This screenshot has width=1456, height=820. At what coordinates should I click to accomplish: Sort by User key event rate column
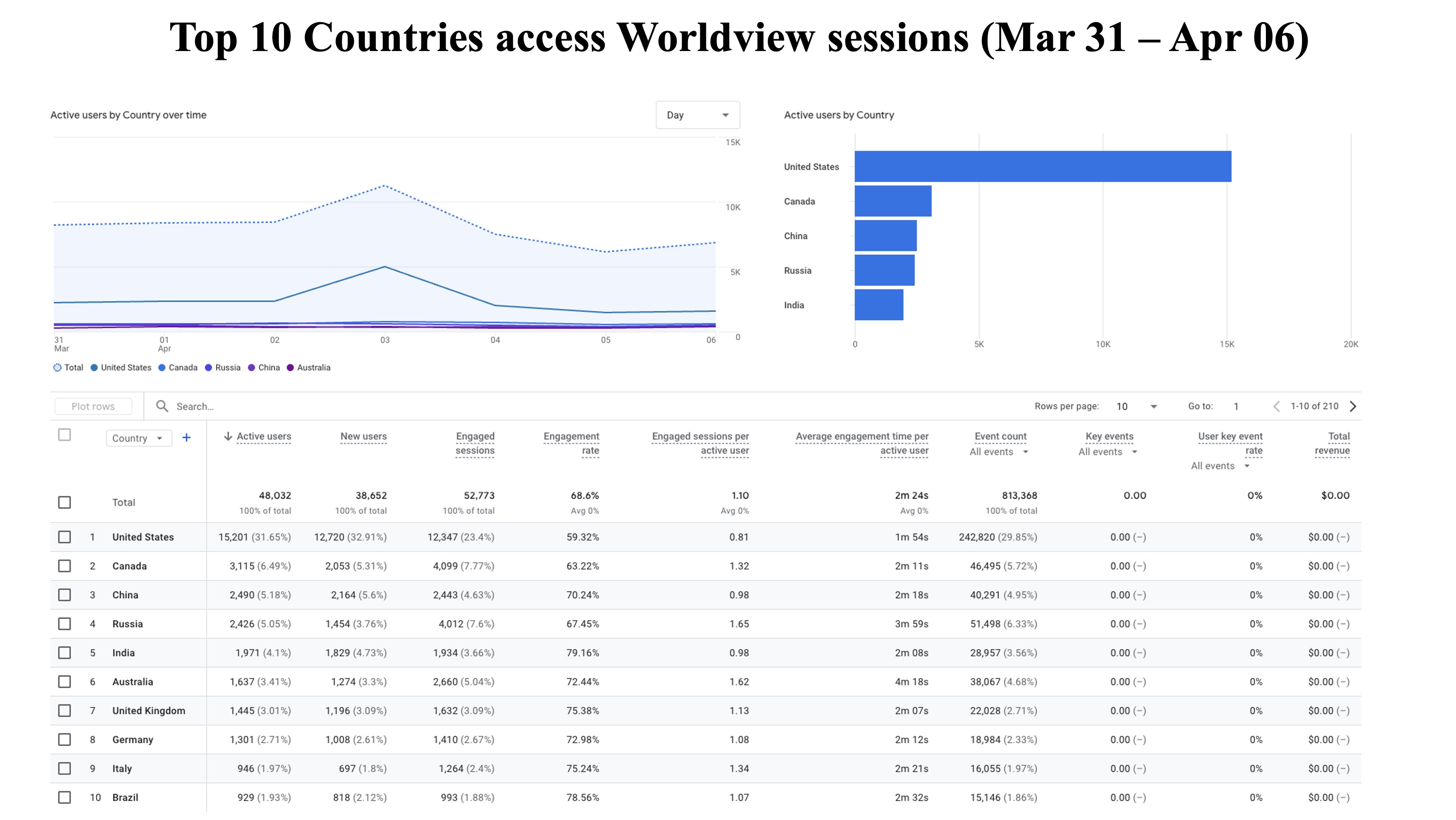pyautogui.click(x=1230, y=443)
